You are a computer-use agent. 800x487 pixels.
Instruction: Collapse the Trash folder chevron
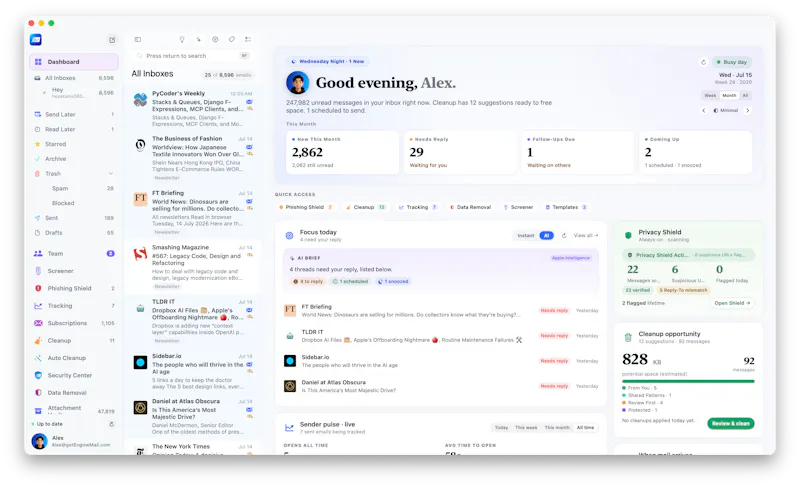[x=111, y=173]
